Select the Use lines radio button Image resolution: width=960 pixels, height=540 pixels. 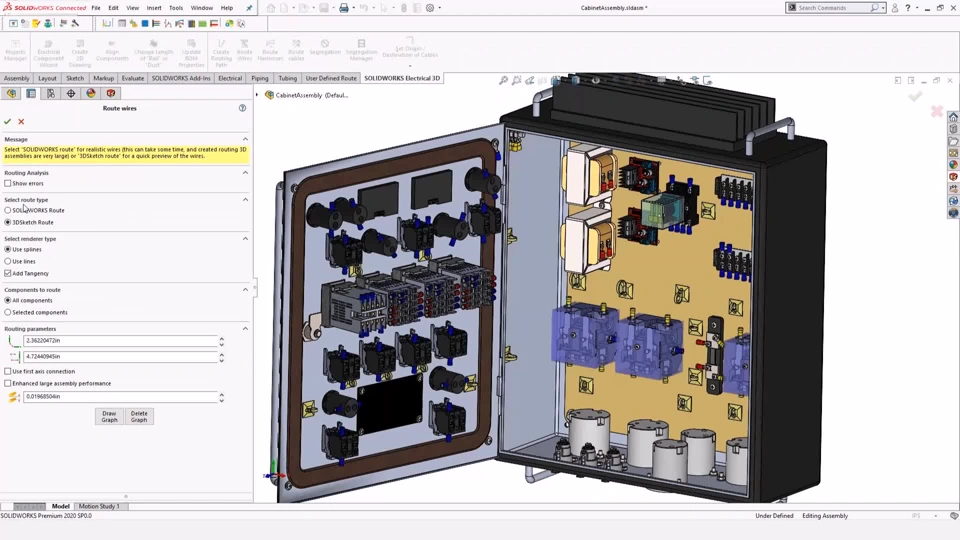point(7,261)
